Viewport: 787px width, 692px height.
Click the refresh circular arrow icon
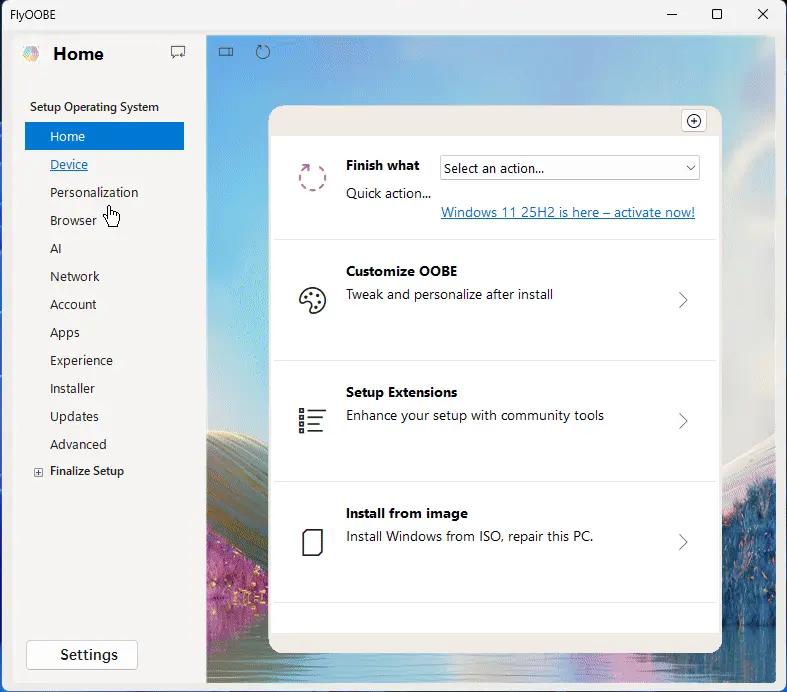point(263,52)
